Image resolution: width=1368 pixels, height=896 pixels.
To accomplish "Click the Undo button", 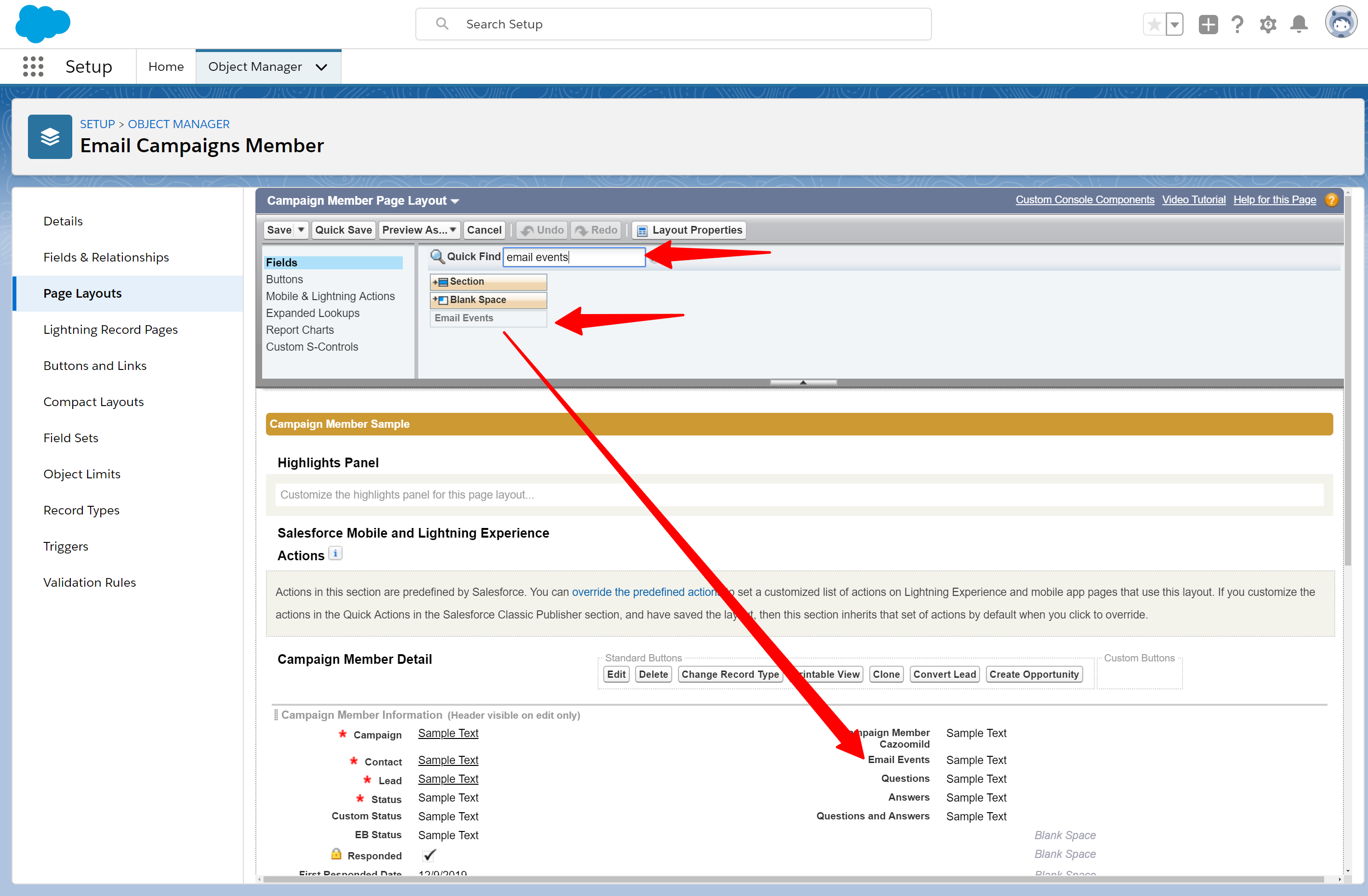I will pyautogui.click(x=542, y=230).
